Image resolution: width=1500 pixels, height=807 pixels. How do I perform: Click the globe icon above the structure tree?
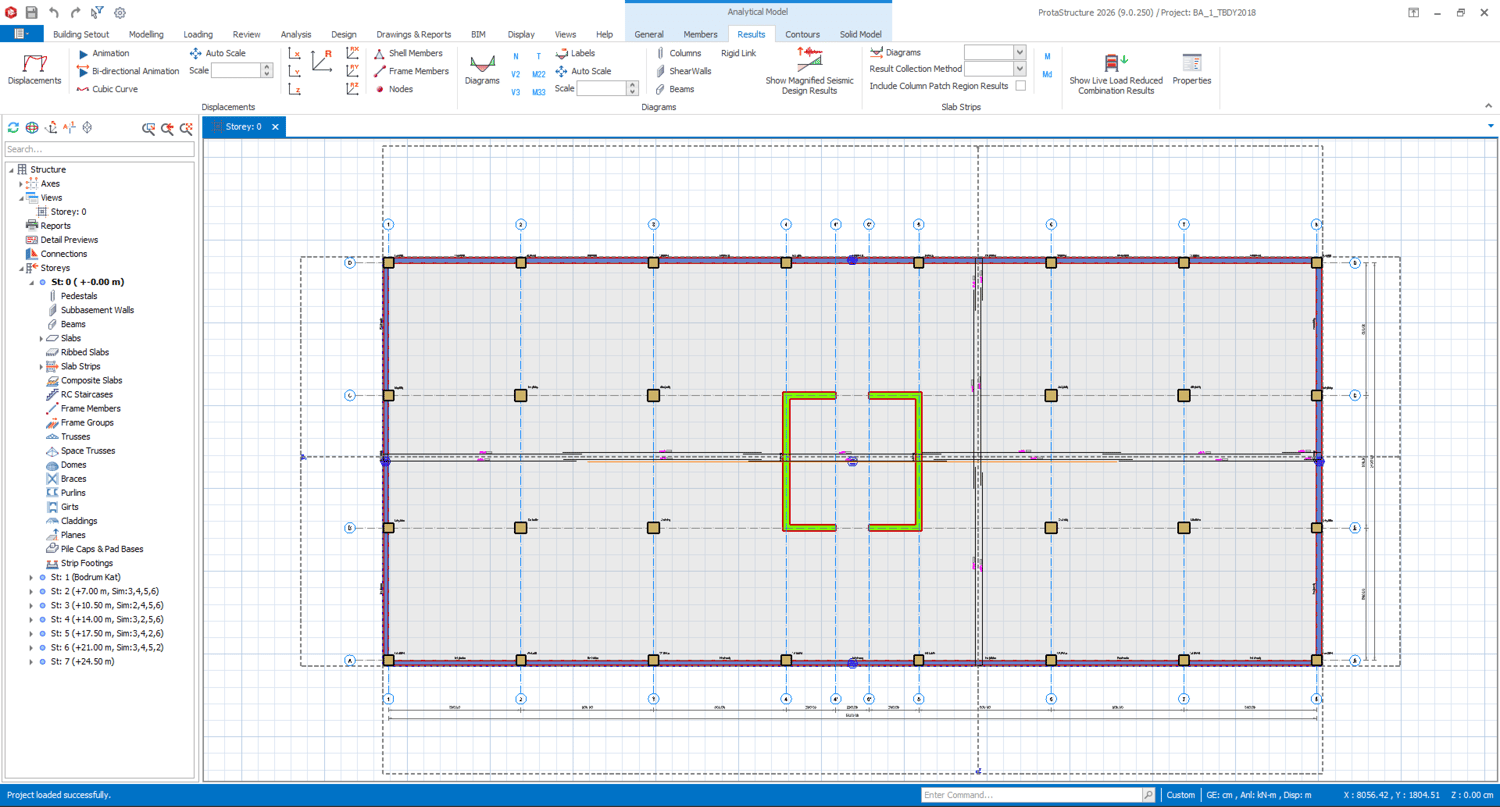[32, 128]
